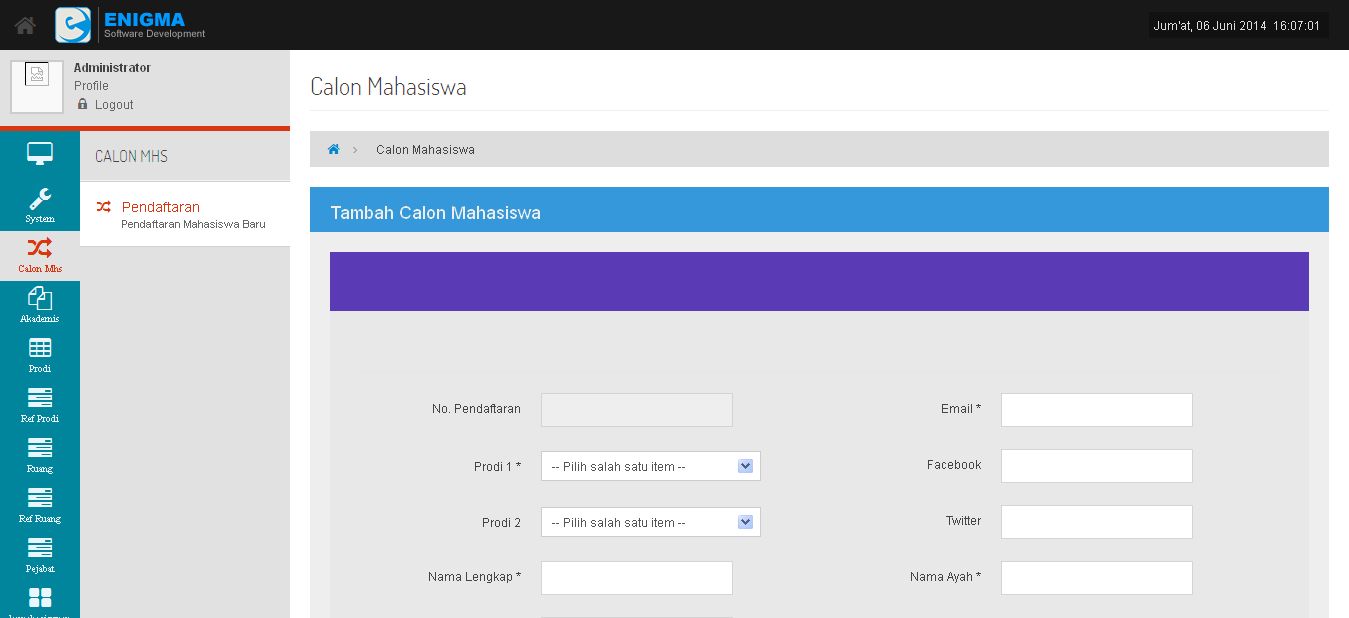
Task: Click the Email input field
Action: (x=1096, y=410)
